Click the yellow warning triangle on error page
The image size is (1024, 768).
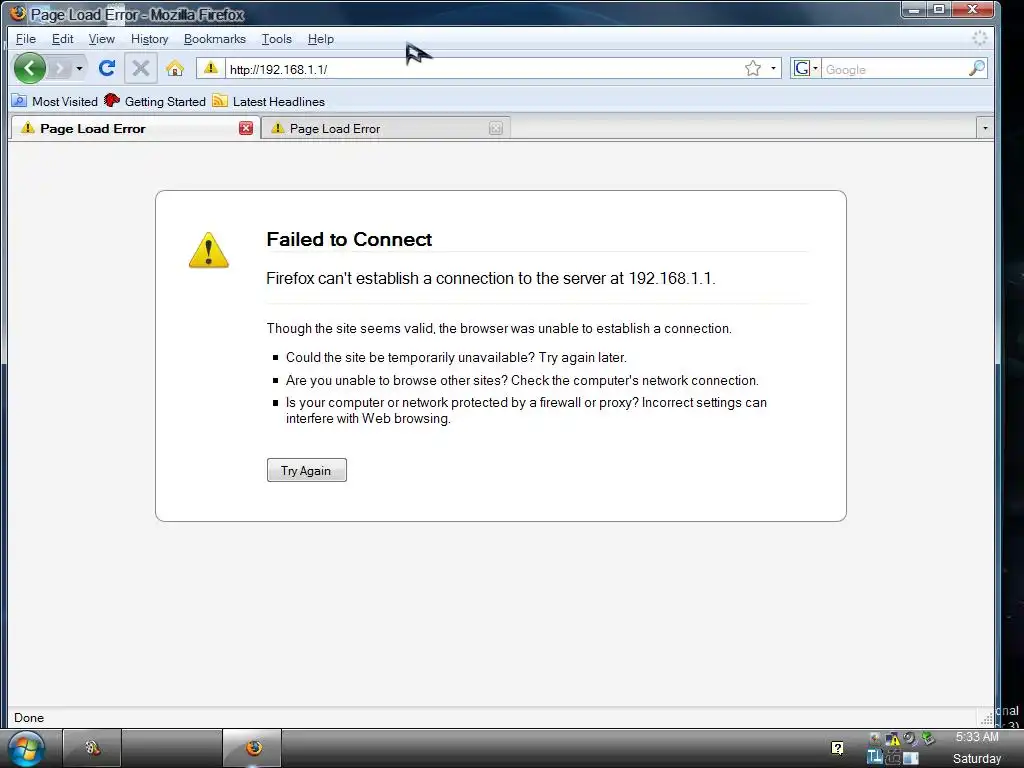click(x=208, y=250)
